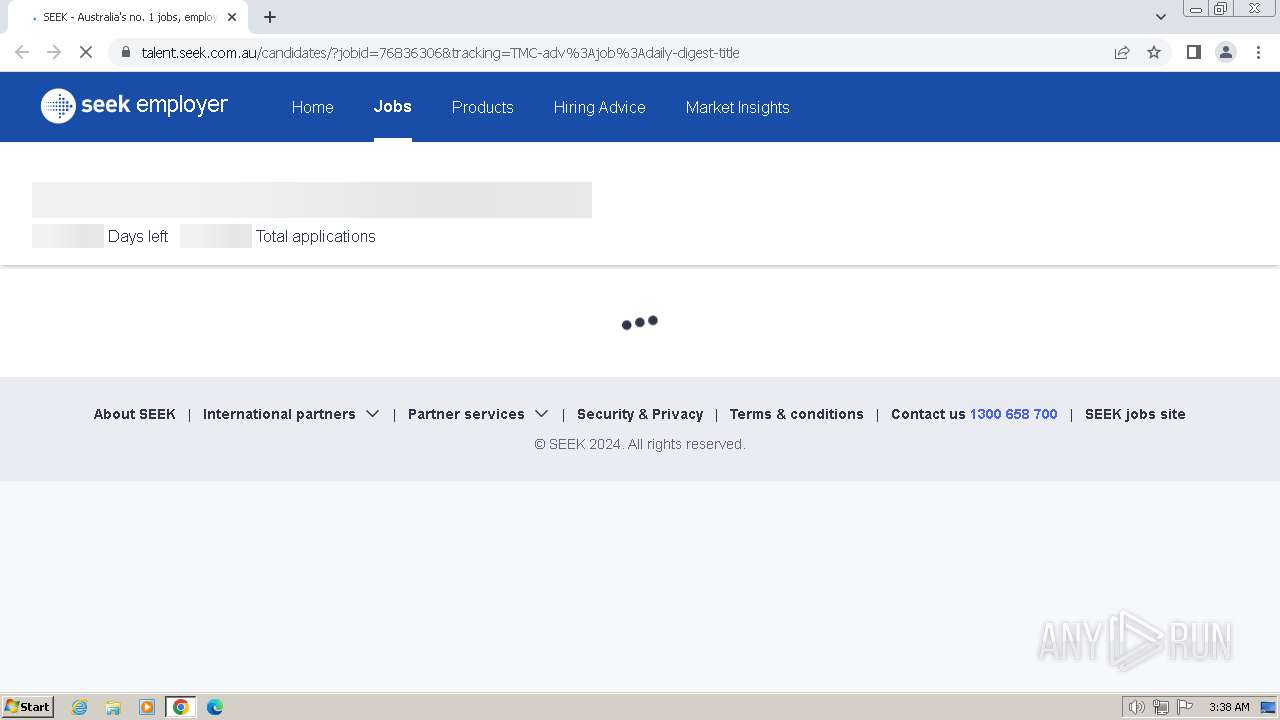Expand International partners dropdown
The height and width of the screenshot is (720, 1280).
point(291,414)
